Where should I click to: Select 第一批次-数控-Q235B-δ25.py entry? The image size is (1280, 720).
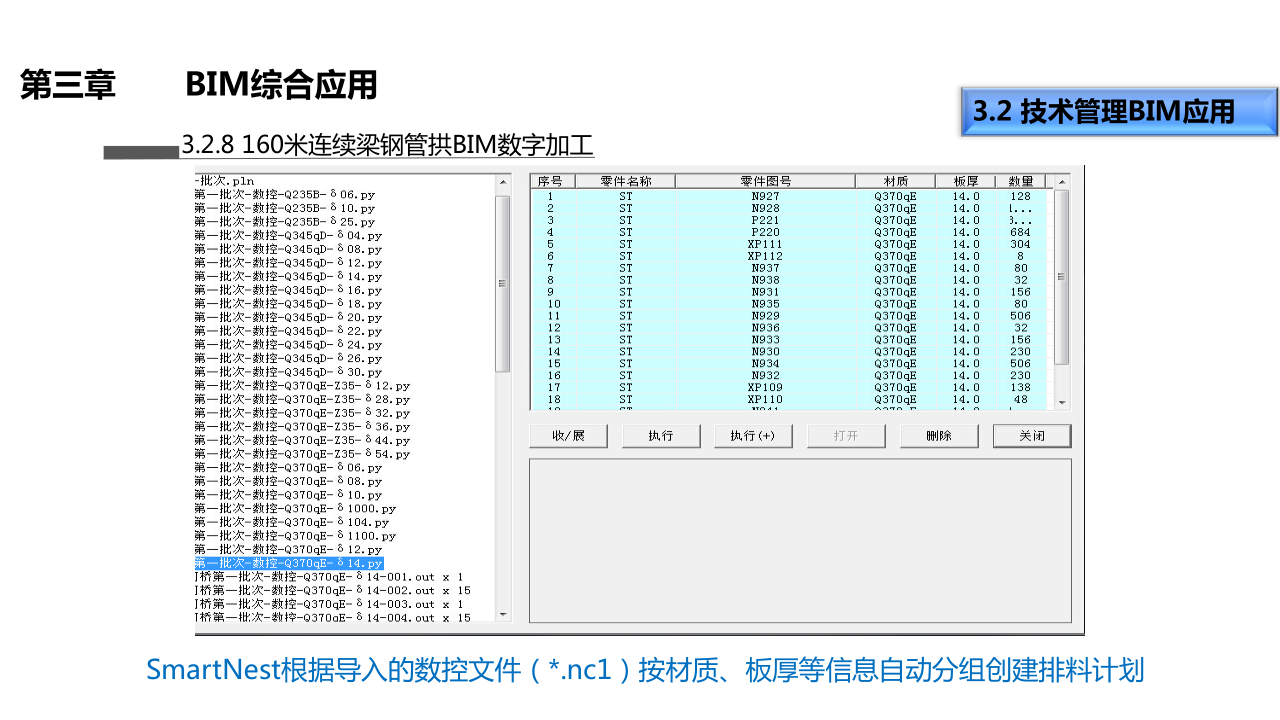(285, 222)
